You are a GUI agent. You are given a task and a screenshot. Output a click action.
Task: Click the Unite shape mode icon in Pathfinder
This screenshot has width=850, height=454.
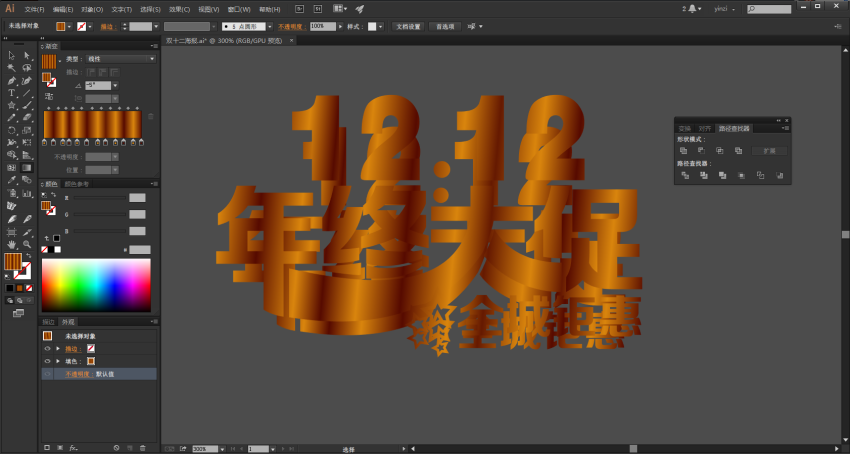[x=684, y=151]
